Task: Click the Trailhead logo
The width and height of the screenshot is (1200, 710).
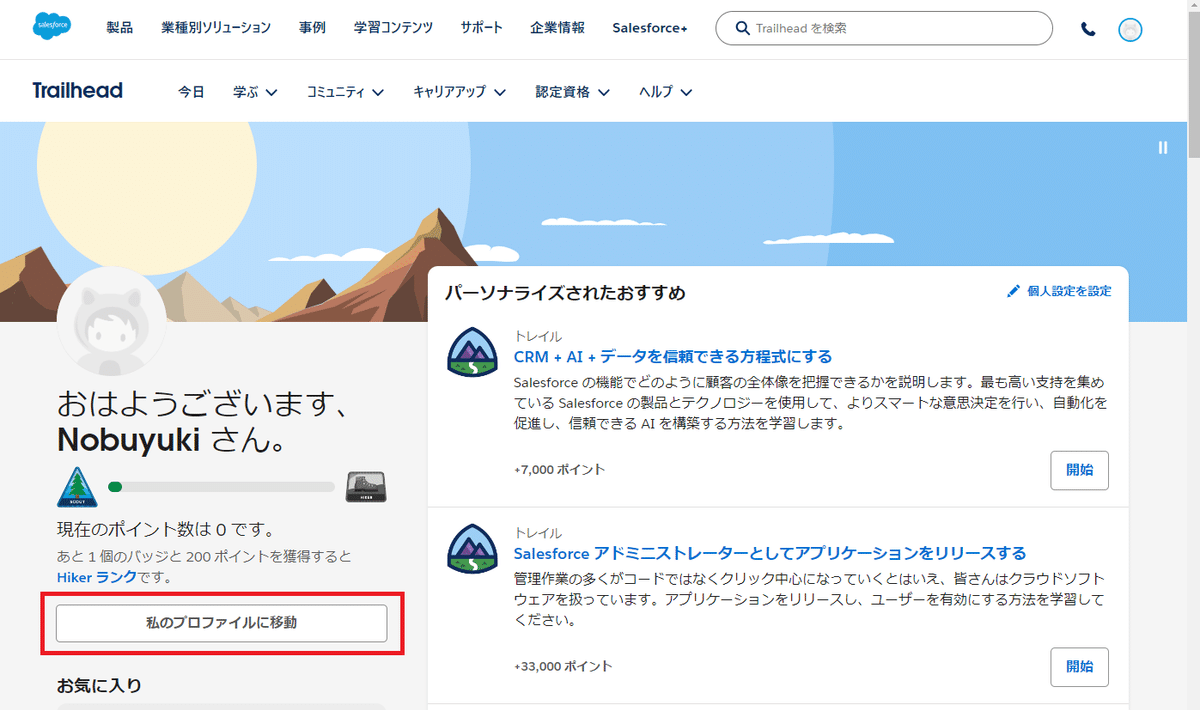Action: (77, 90)
